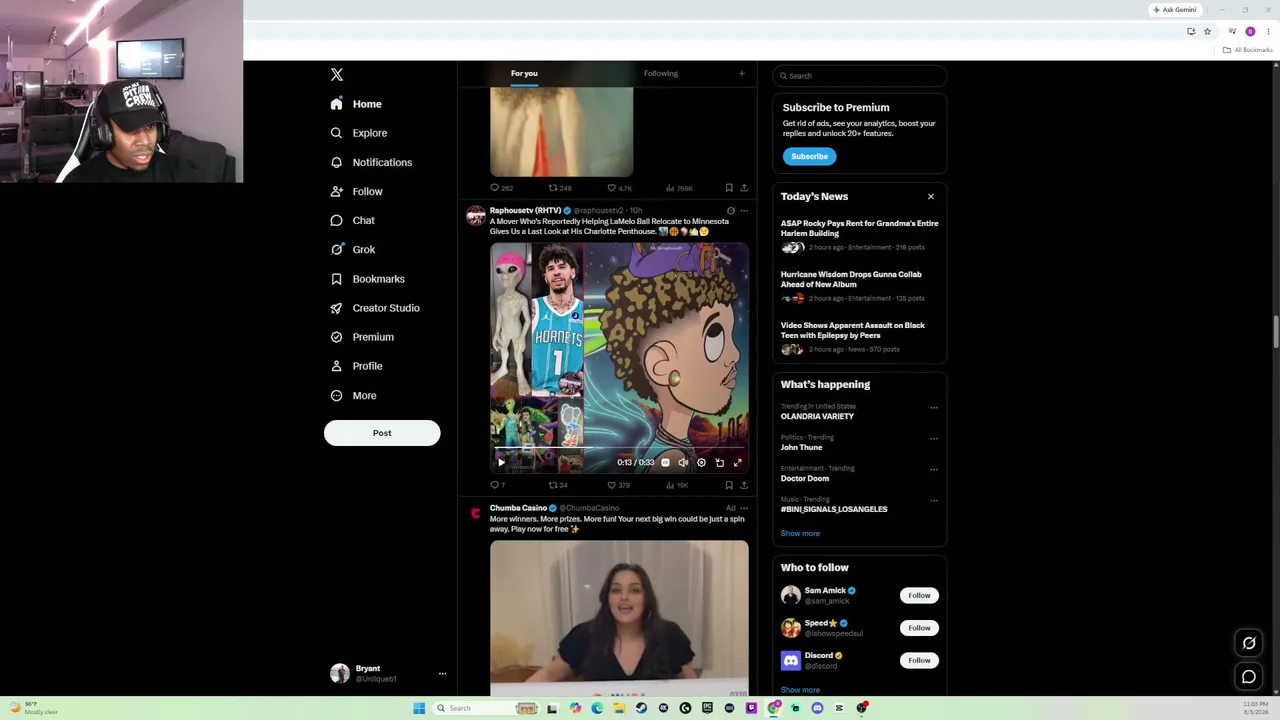Screen dimensions: 1280x720
Task: Open Bookmarks in the sidebar
Action: (x=367, y=279)
